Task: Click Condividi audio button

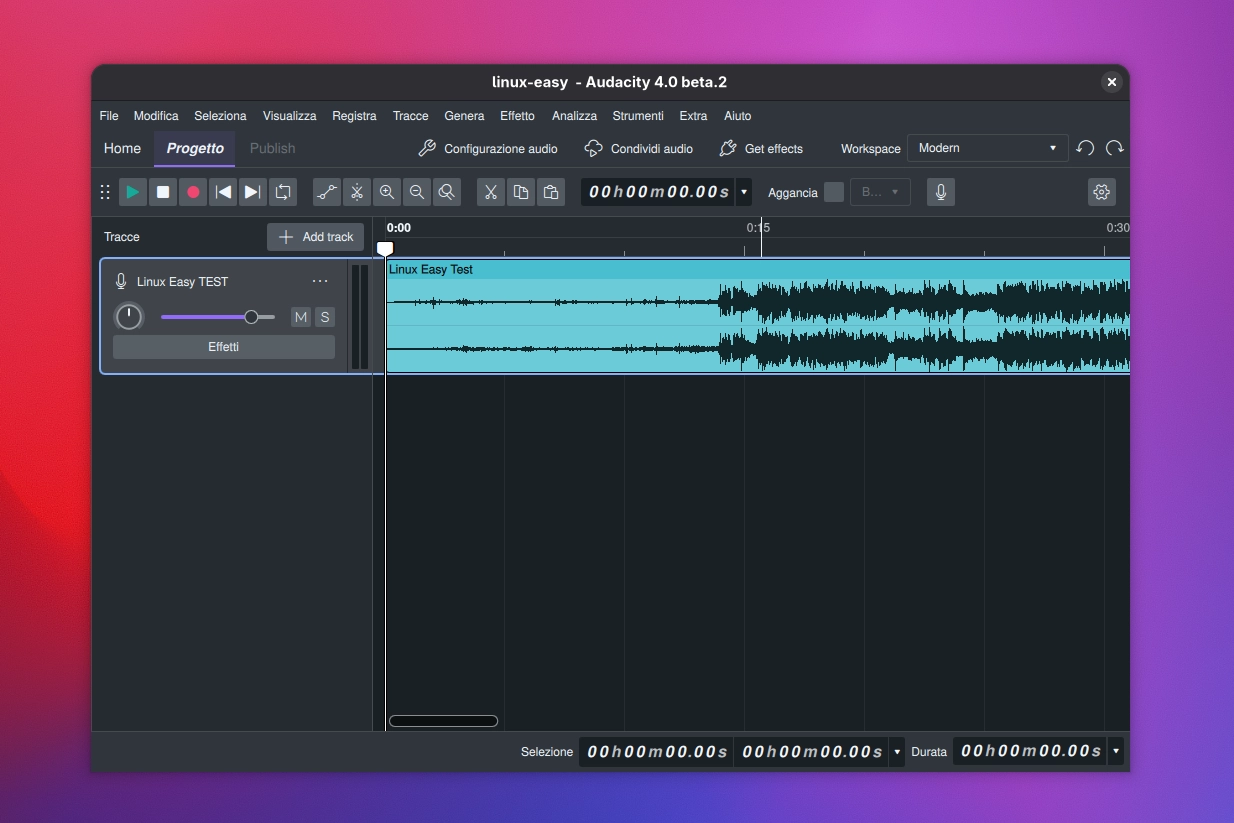Action: tap(638, 148)
